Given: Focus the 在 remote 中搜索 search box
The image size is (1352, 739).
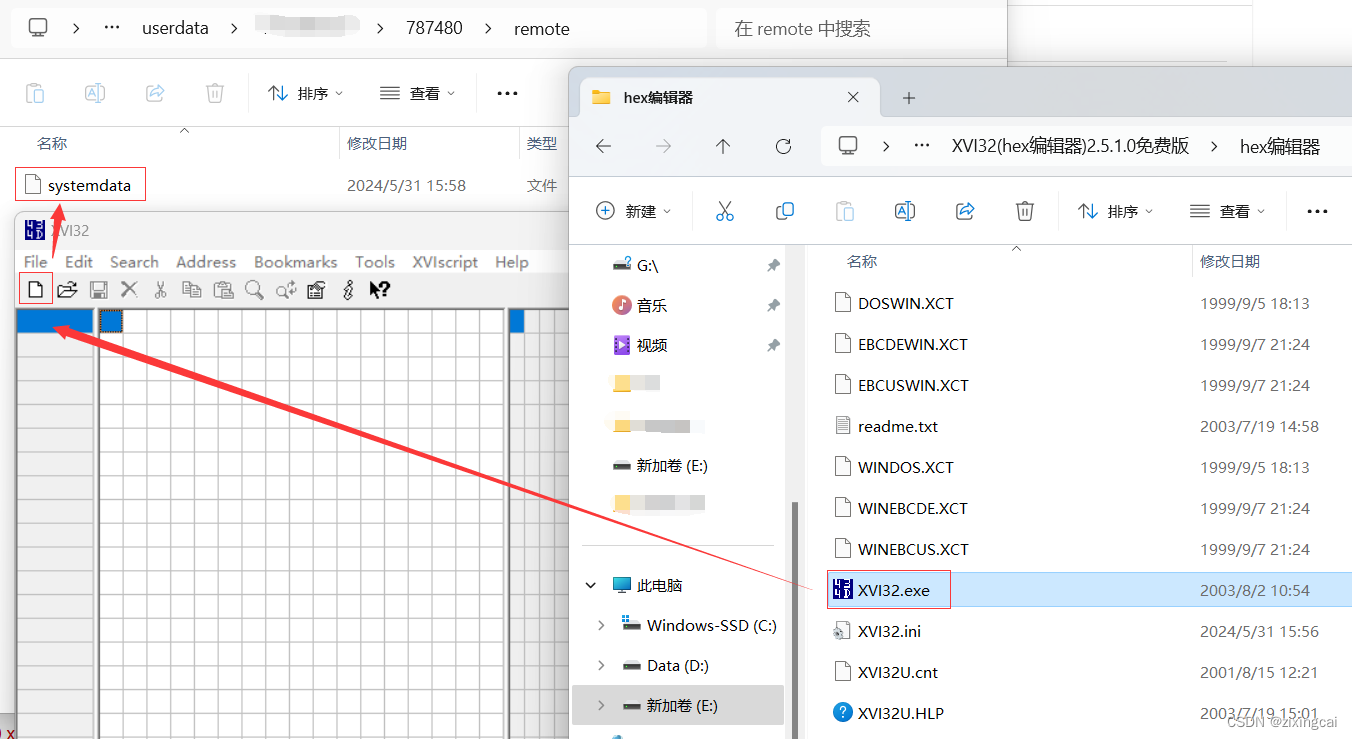Looking at the screenshot, I should pos(860,28).
